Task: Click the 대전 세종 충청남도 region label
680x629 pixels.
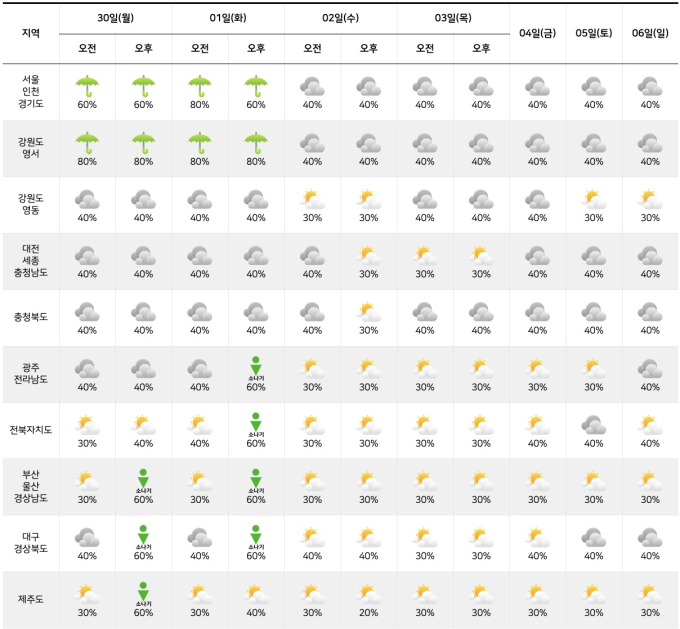Action: pos(31,261)
